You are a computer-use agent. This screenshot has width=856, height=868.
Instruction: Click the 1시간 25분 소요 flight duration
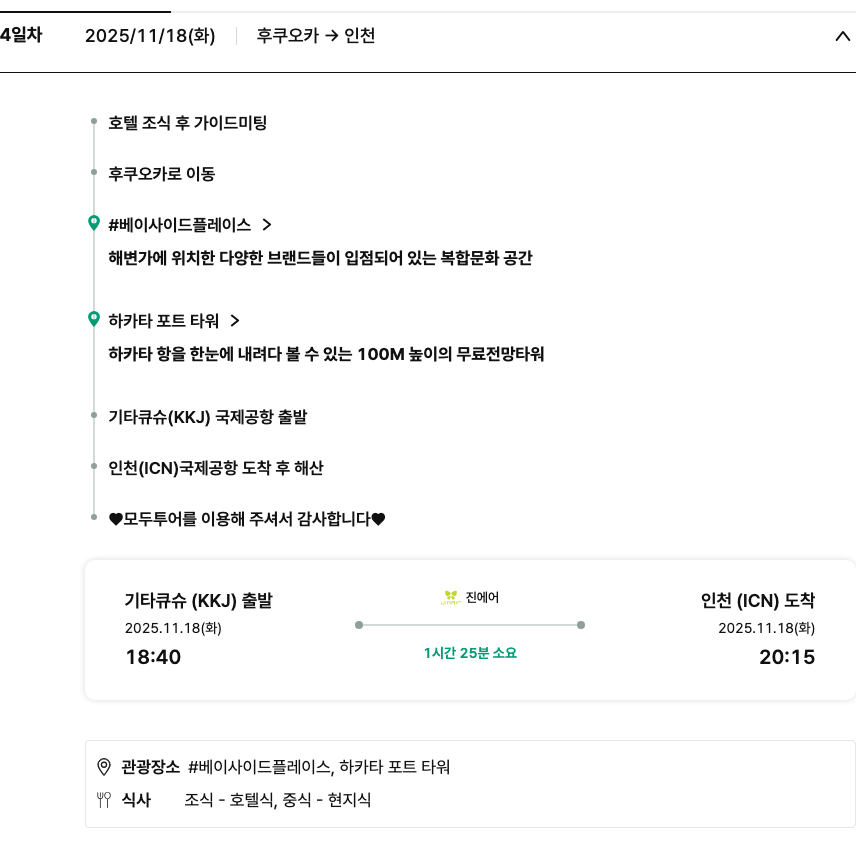[x=470, y=653]
